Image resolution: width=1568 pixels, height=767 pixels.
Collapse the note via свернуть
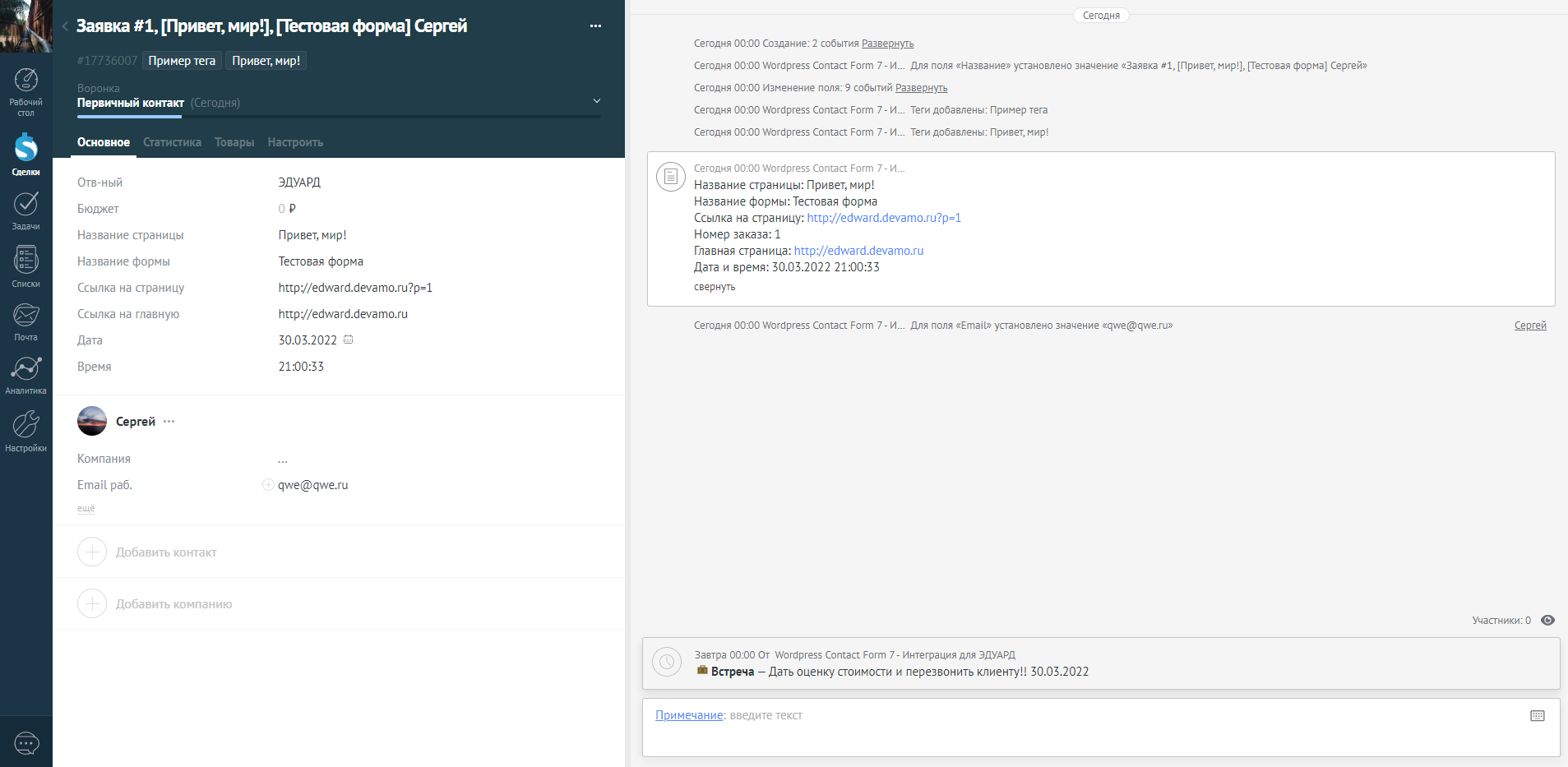click(714, 287)
